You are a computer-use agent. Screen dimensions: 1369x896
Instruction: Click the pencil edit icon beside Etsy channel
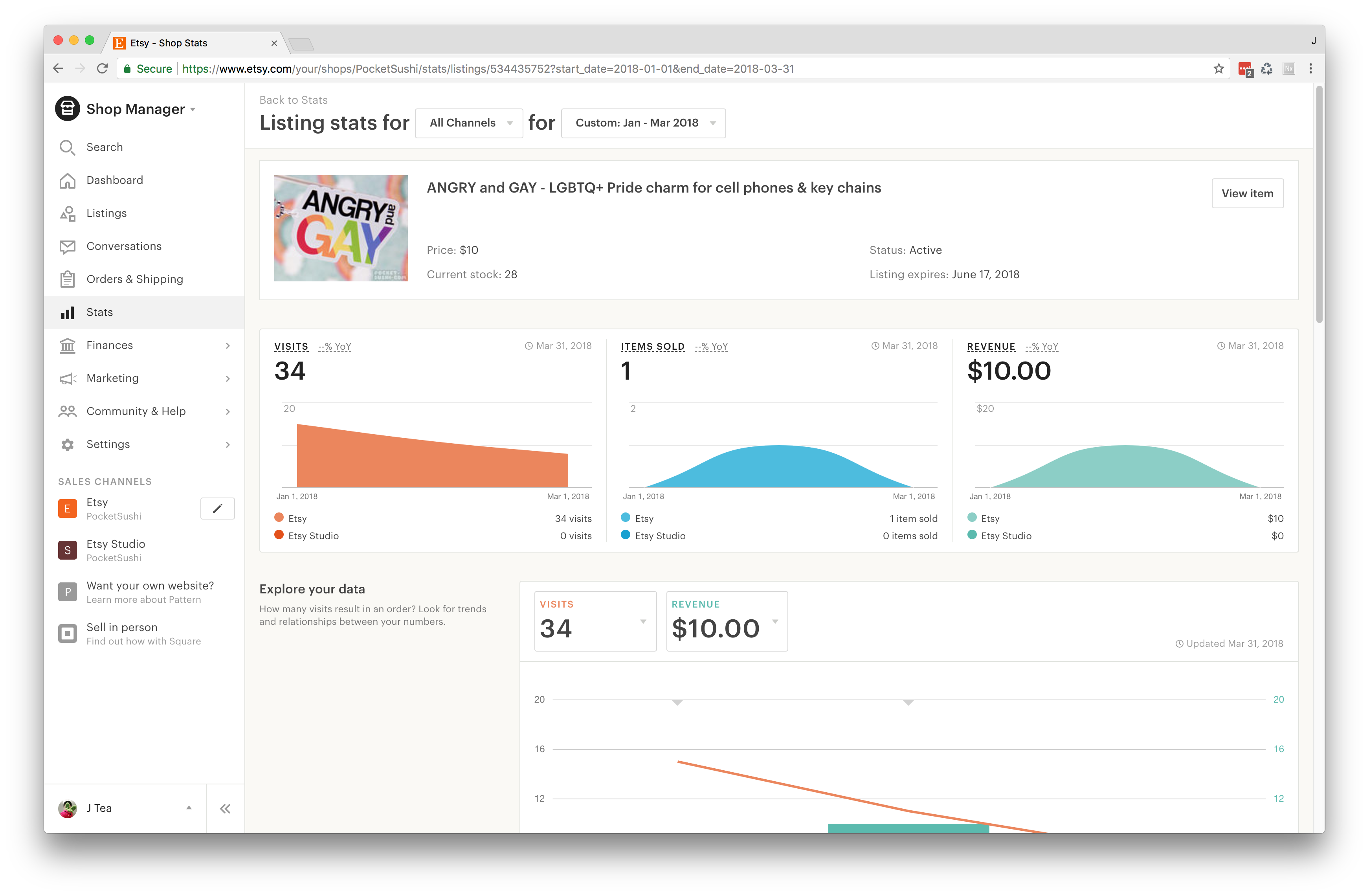point(217,509)
